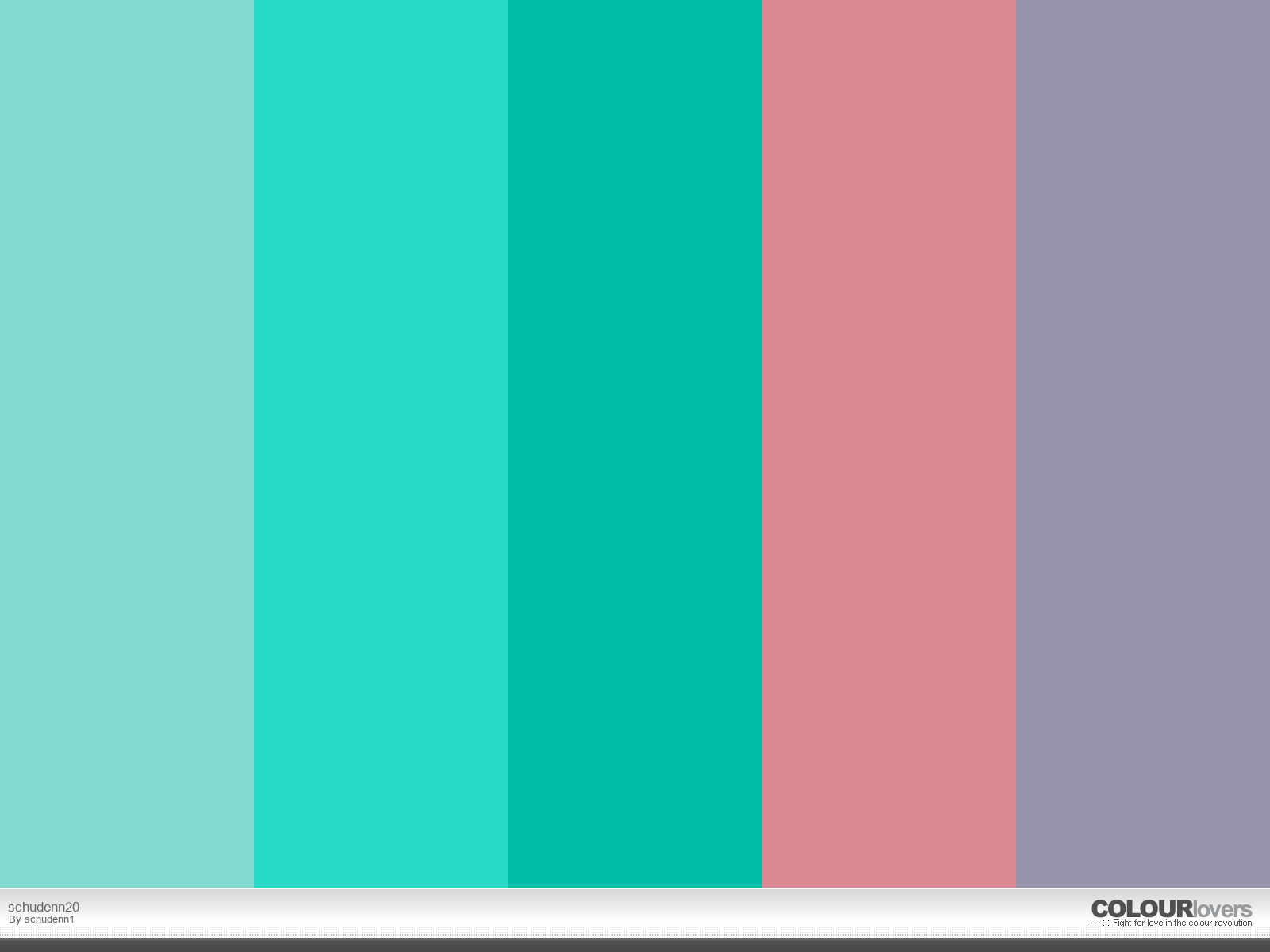Choose the deep teal color stripe
Image resolution: width=1270 pixels, height=952 pixels.
(x=635, y=443)
